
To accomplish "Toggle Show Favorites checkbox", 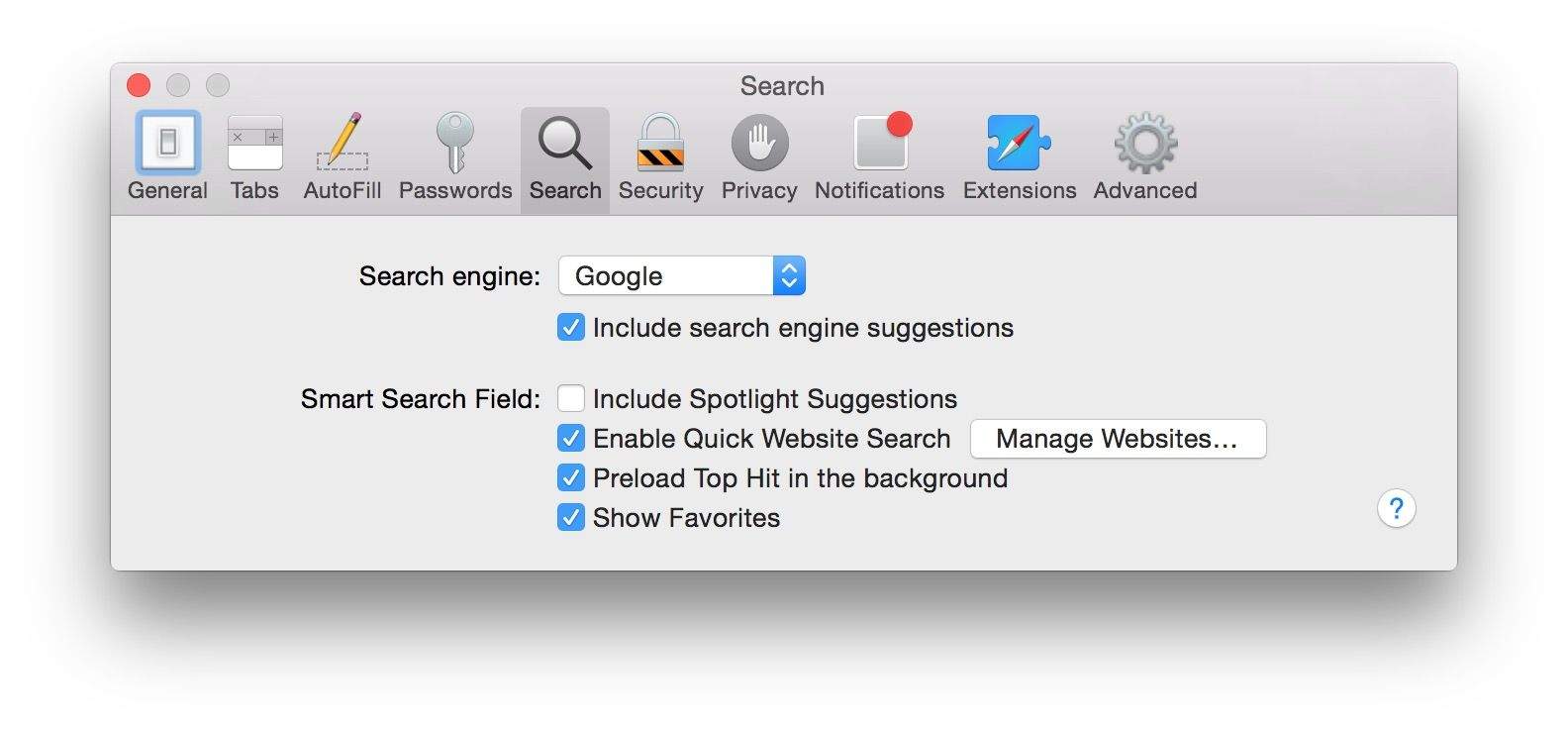I will [x=571, y=518].
